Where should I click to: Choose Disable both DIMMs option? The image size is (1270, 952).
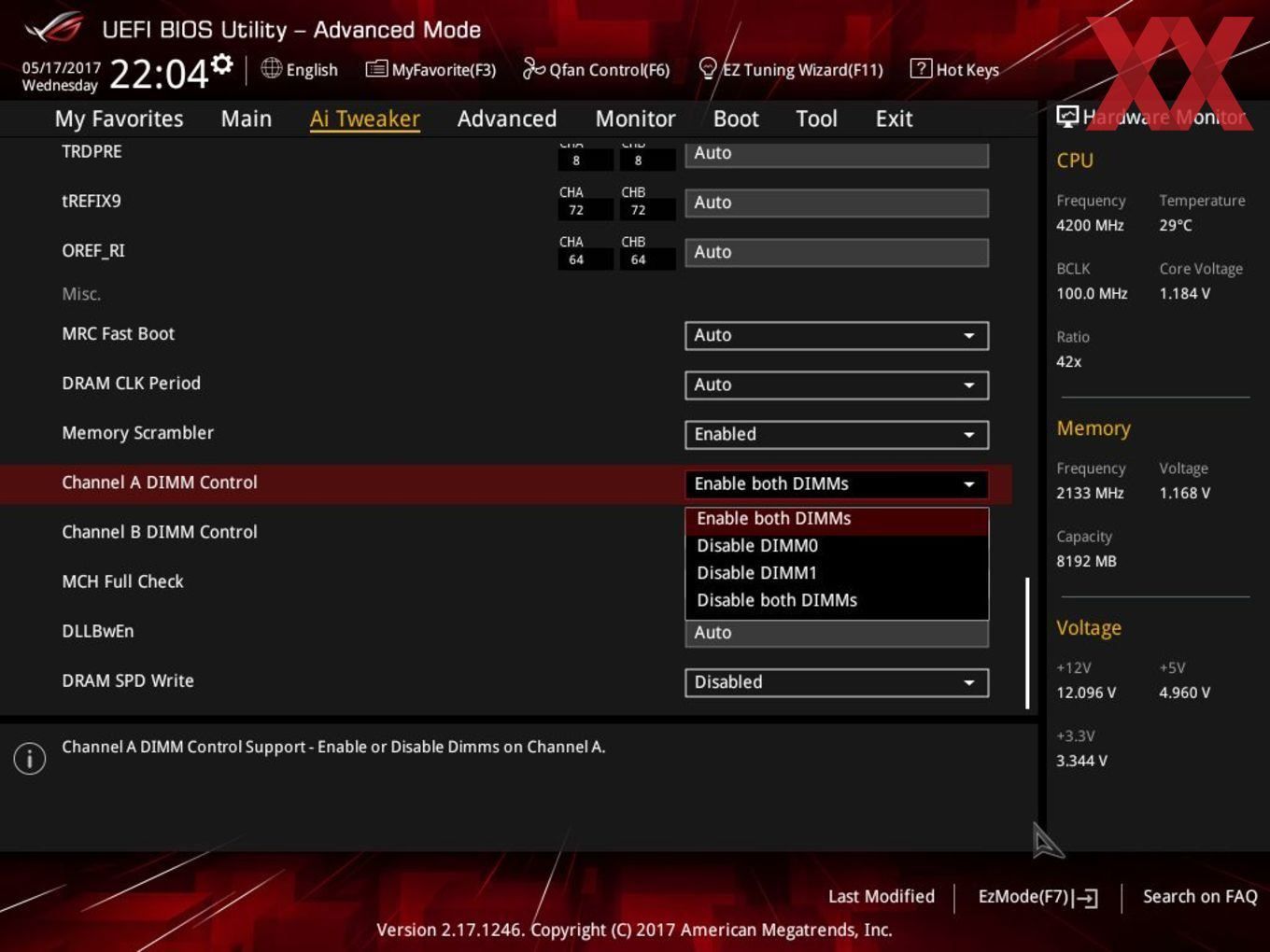click(x=837, y=600)
